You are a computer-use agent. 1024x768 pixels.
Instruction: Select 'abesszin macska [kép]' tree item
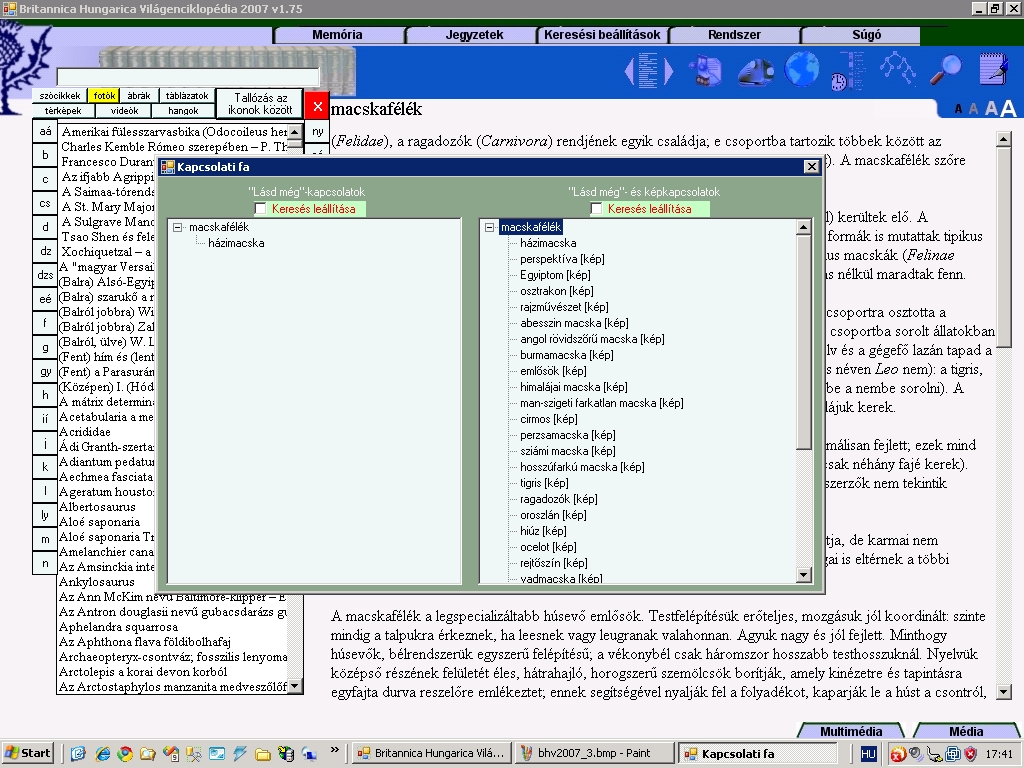coord(574,323)
